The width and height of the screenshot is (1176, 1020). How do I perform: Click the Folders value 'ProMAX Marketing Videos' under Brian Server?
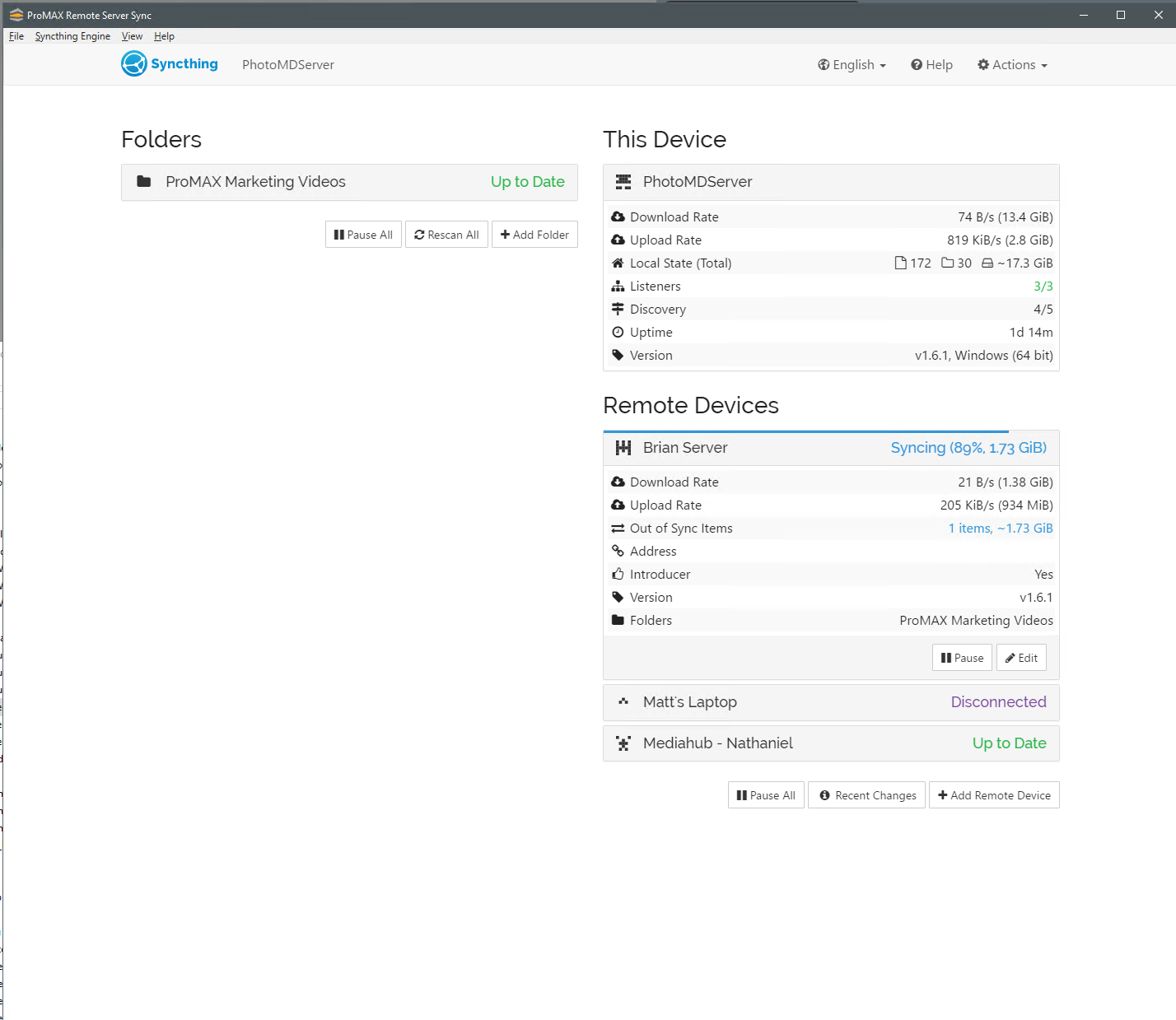pyautogui.click(x=977, y=621)
